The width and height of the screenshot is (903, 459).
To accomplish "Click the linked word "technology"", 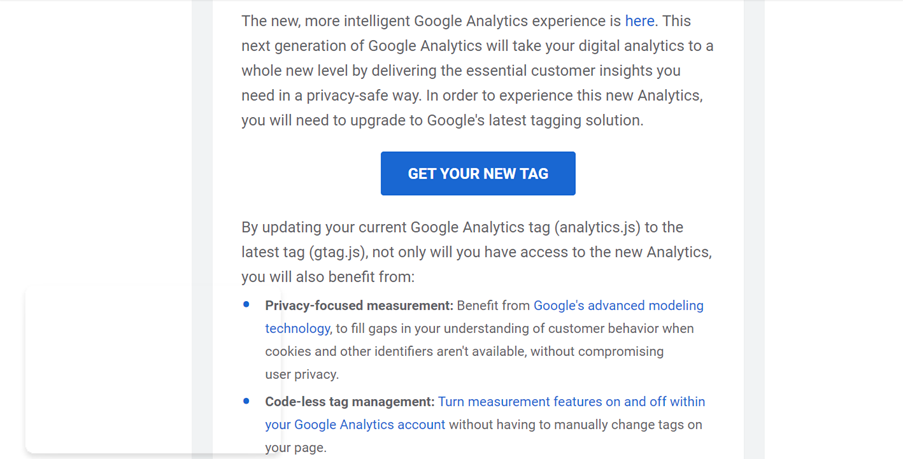I will click(297, 329).
